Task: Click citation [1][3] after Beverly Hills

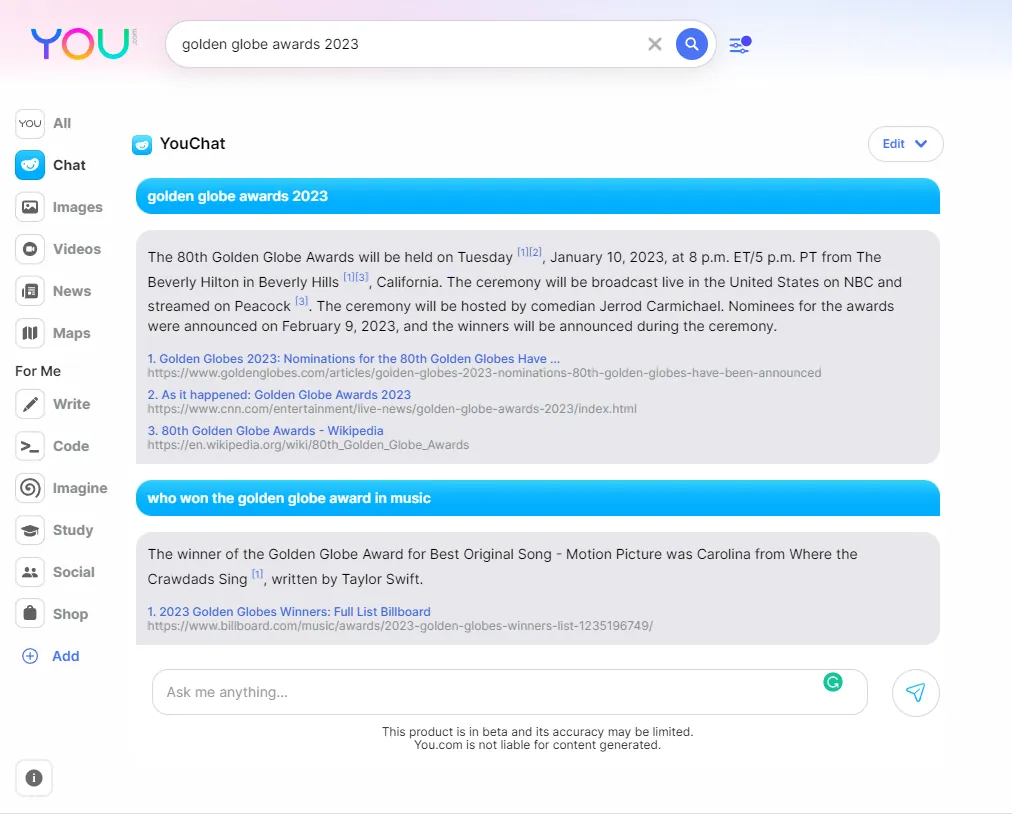Action: [356, 277]
